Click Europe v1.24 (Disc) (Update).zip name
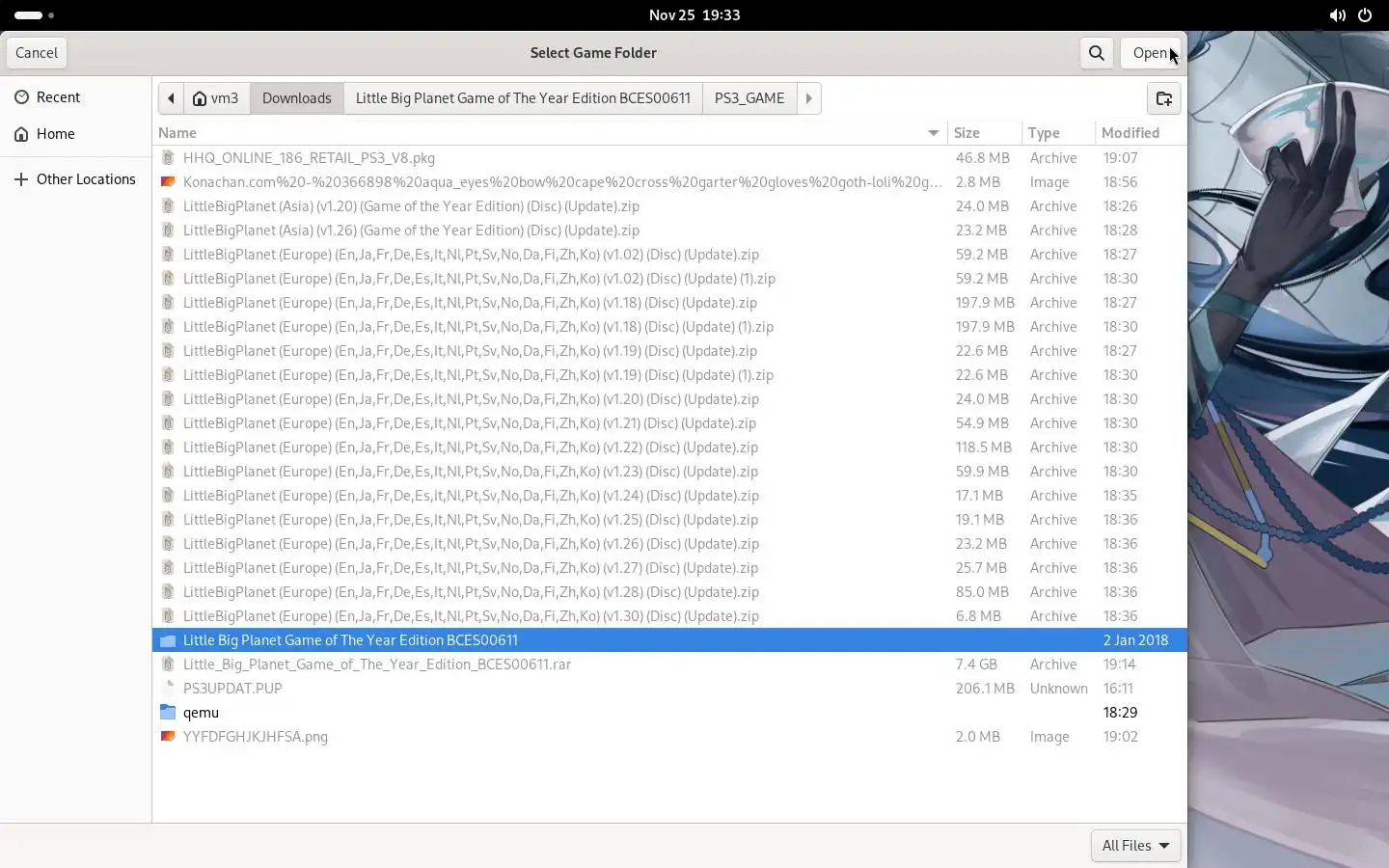Screen dimensions: 1389x868 click(471, 496)
